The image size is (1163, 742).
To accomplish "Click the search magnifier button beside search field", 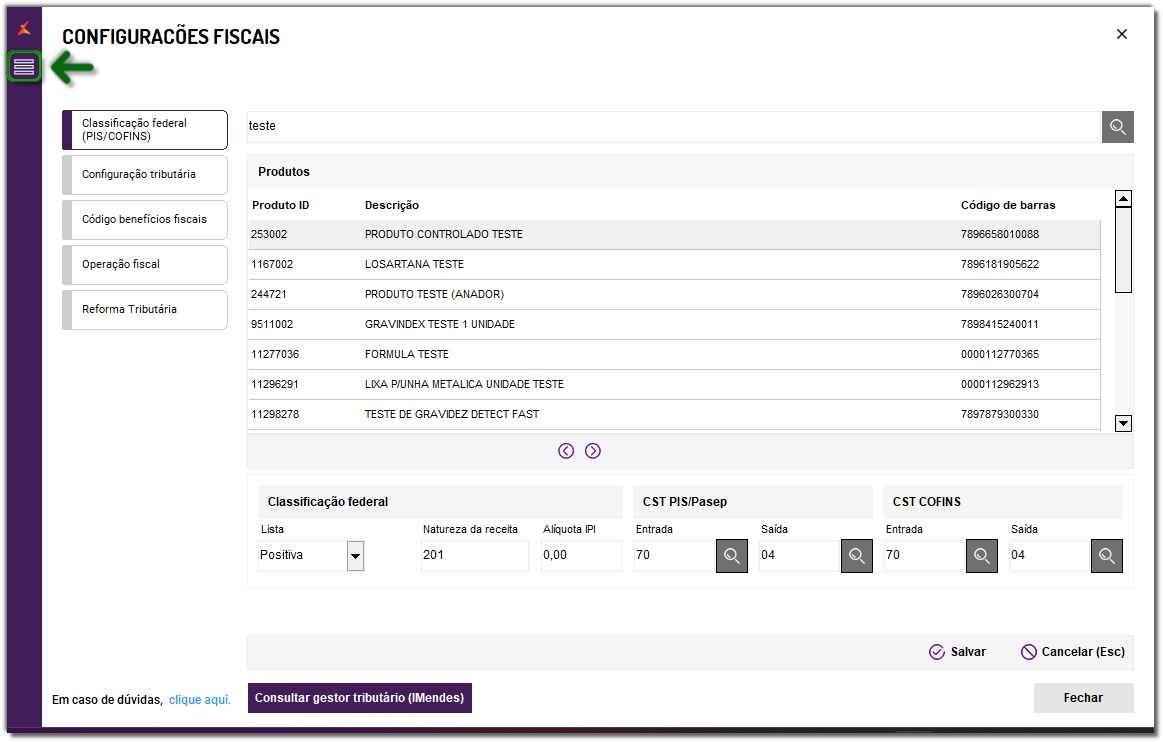I will click(1118, 127).
